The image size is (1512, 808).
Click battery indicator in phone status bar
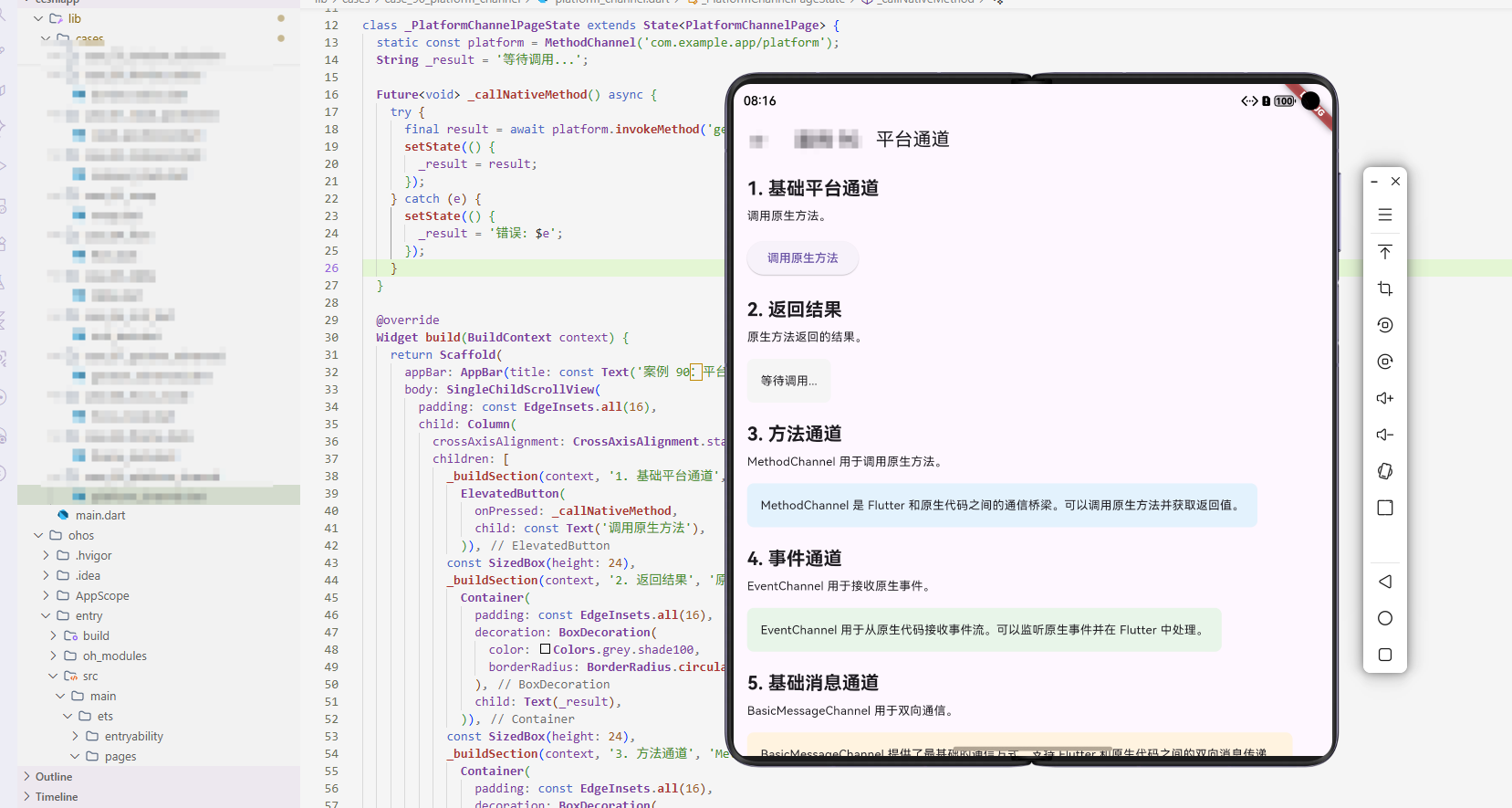[1285, 101]
